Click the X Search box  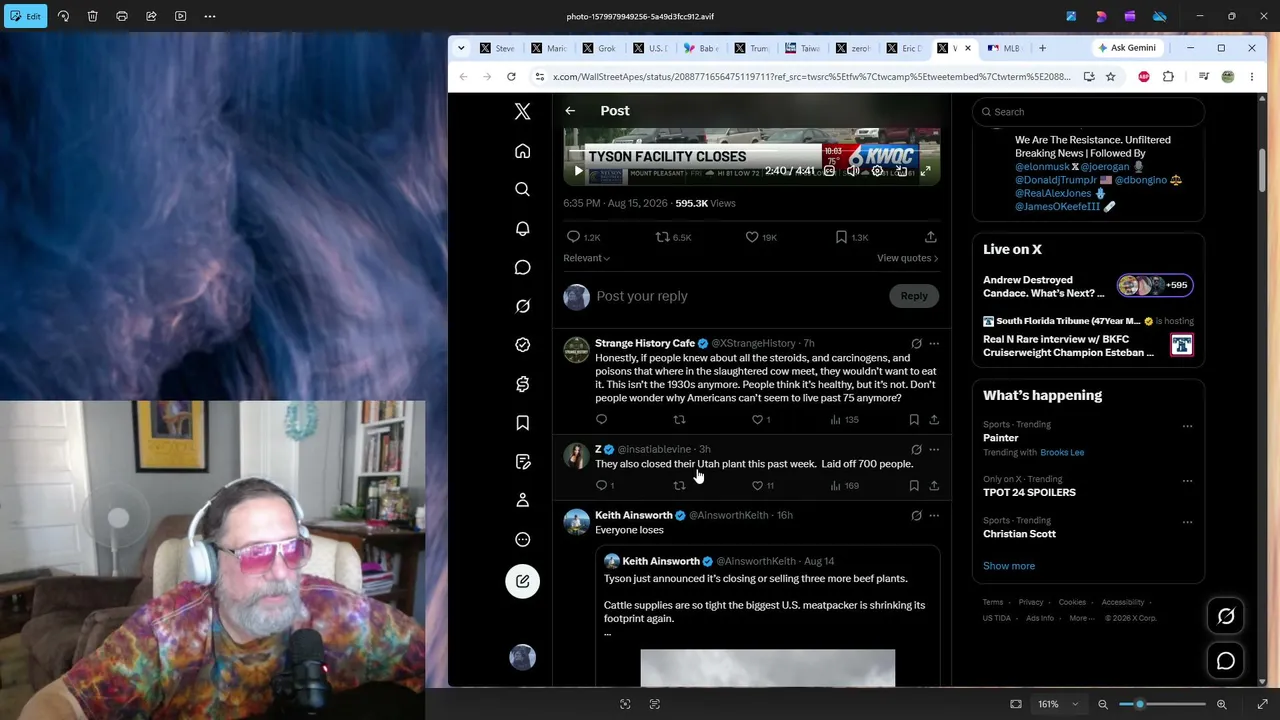click(1088, 112)
